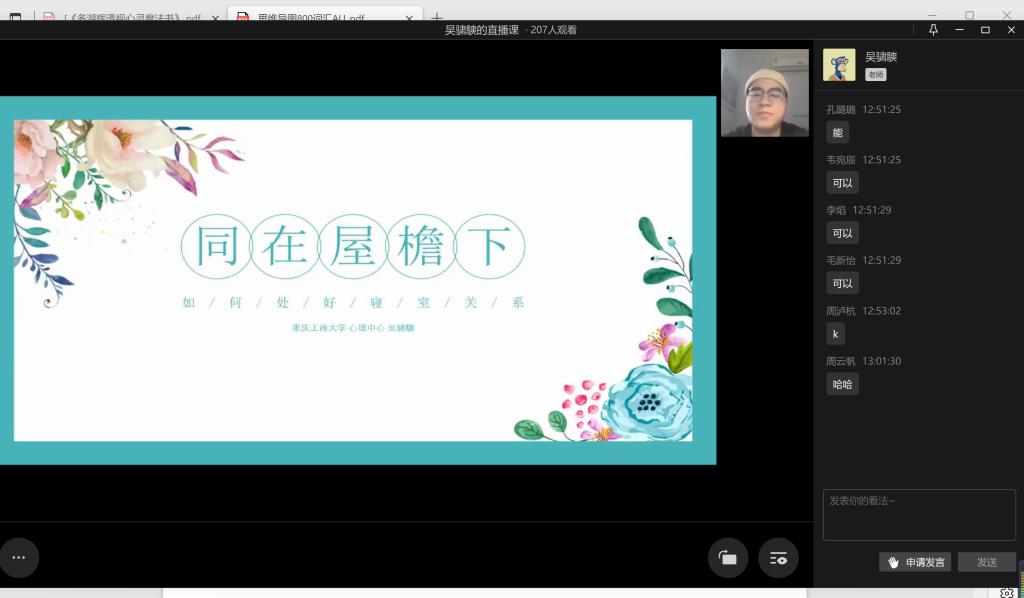Pin the live stream window on top
Screen dimensions: 1024x598
tap(933, 30)
